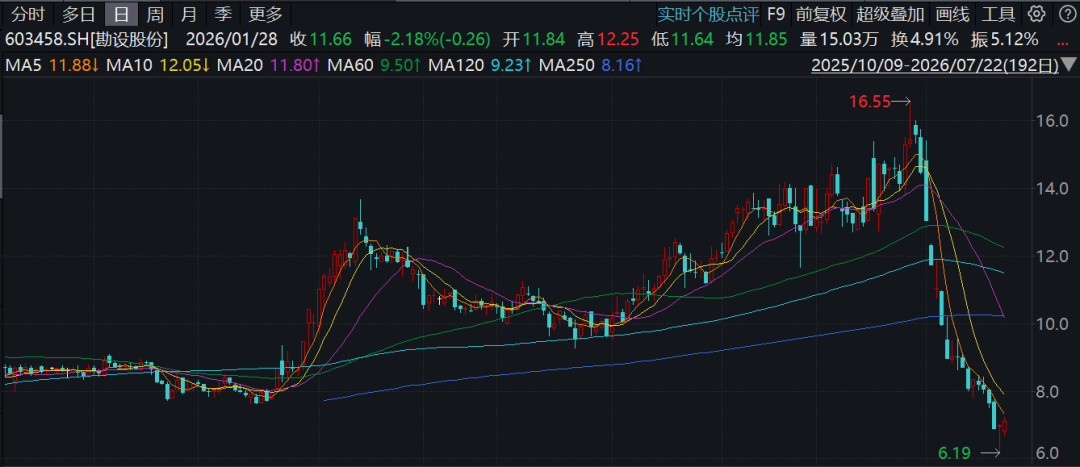Viewport: 1080px width, 467px height.
Task: Open the 前复权 adjustment mode option
Action: tap(822, 13)
